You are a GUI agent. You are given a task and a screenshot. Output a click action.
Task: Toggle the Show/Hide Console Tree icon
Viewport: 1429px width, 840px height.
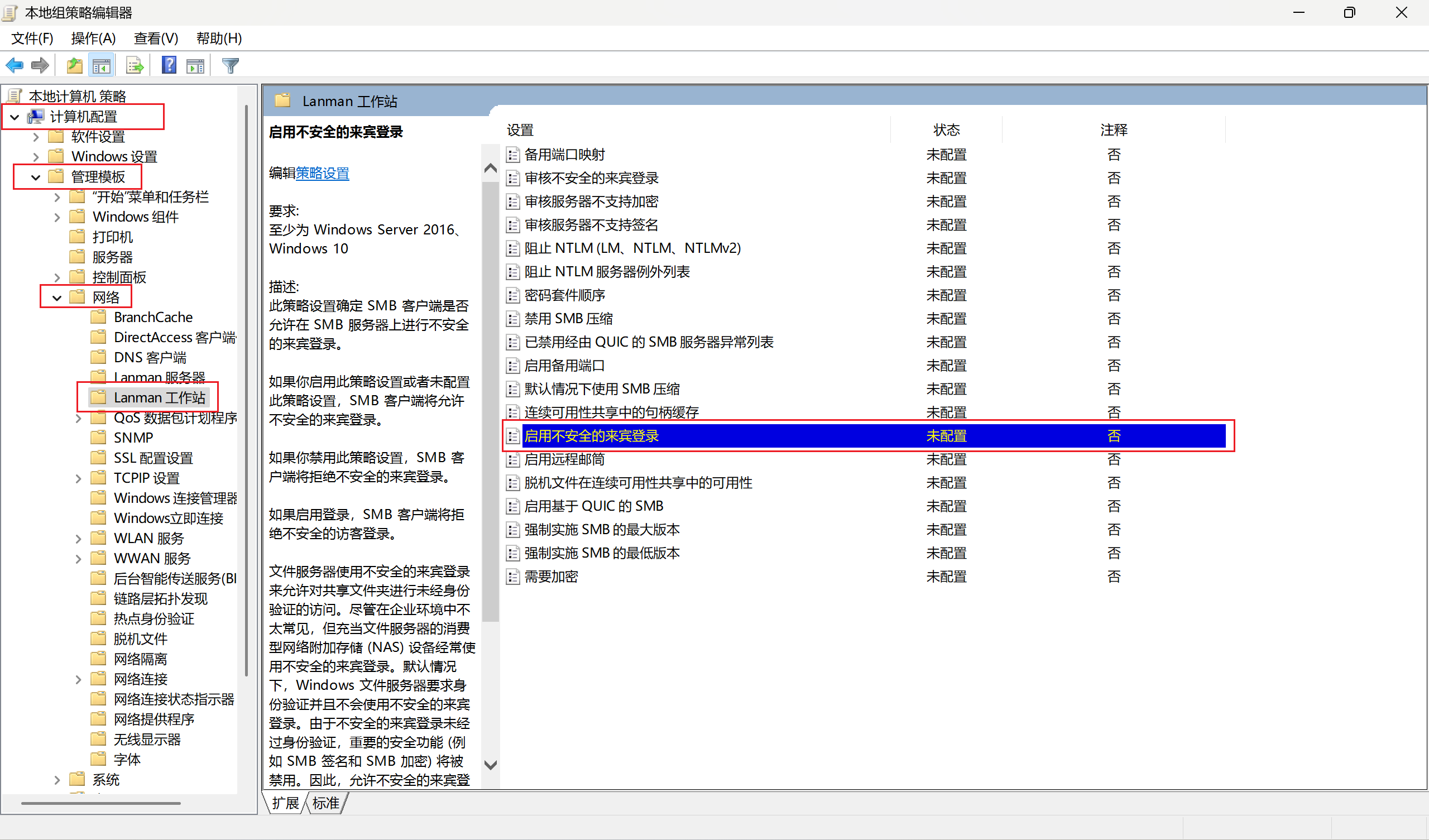click(x=102, y=66)
